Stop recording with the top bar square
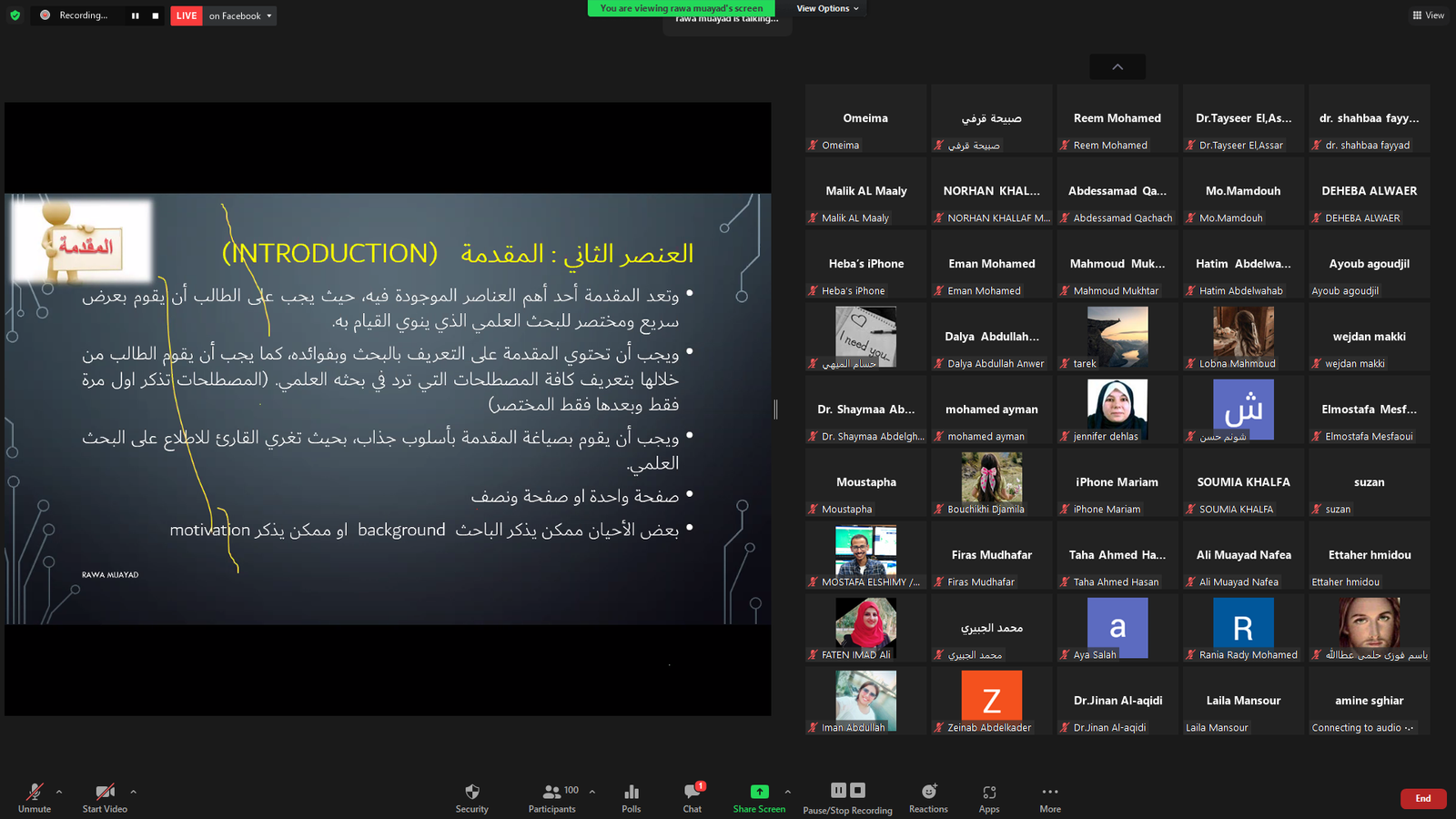The height and width of the screenshot is (819, 1456). coord(156,15)
